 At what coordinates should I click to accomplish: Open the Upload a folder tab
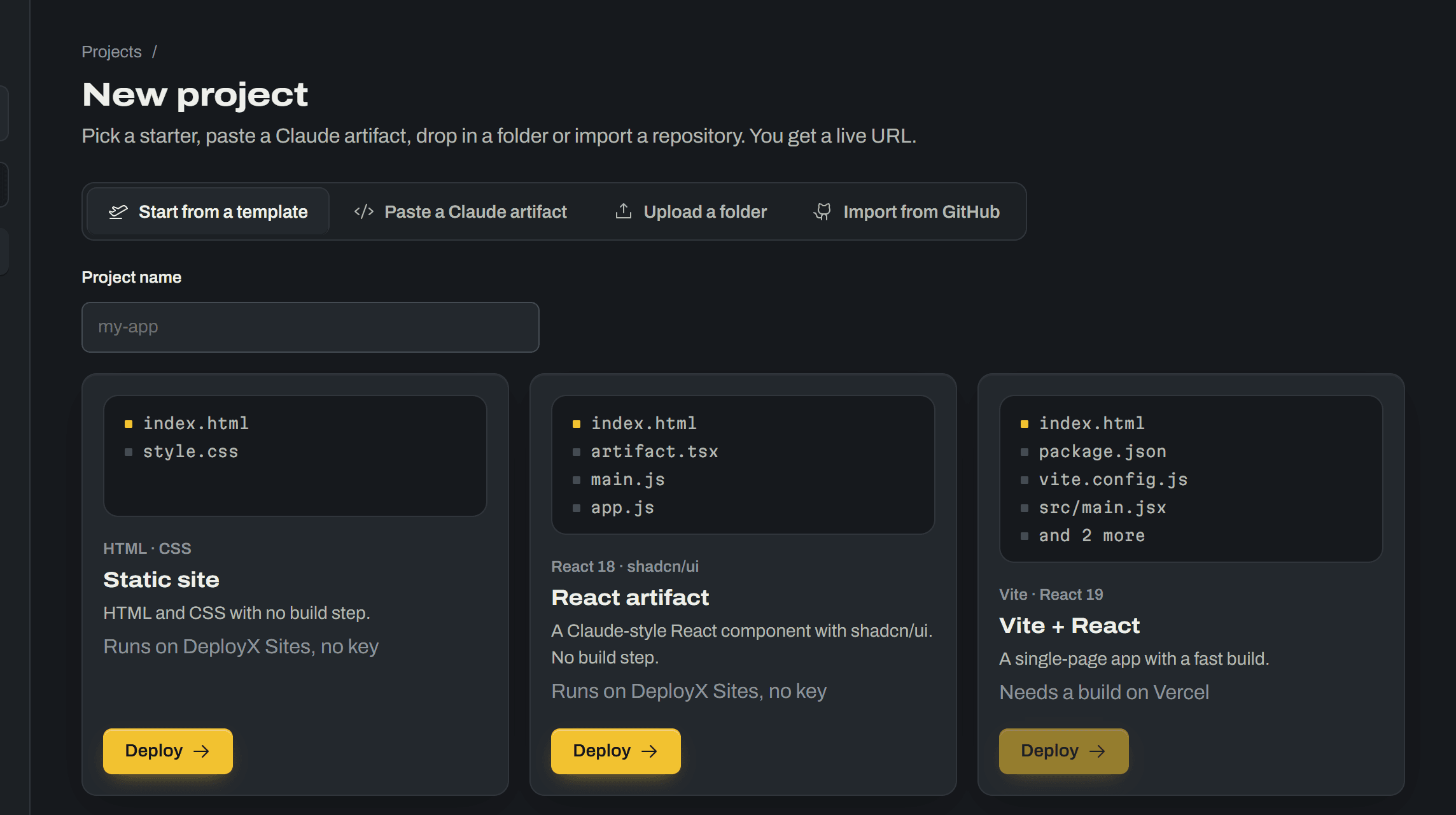point(691,211)
